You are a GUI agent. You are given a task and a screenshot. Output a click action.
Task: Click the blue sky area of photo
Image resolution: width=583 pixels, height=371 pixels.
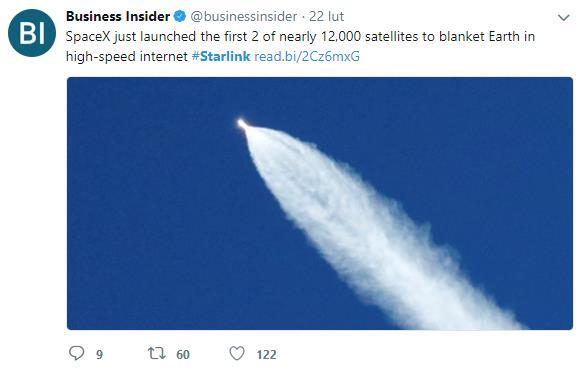[149, 223]
